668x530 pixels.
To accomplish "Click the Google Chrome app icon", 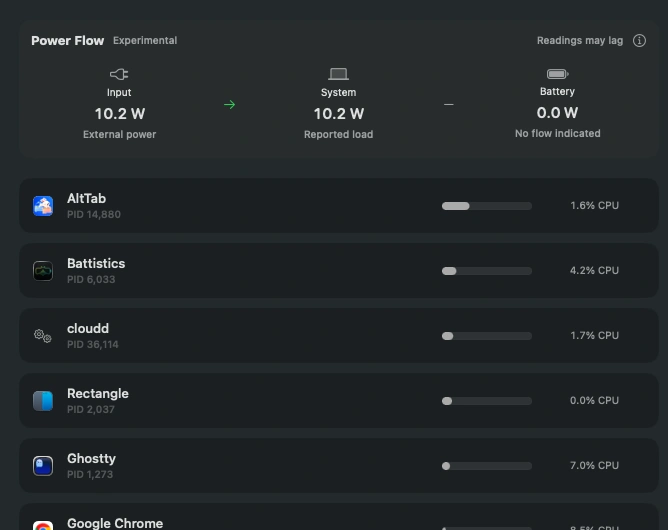I will coord(43,525).
